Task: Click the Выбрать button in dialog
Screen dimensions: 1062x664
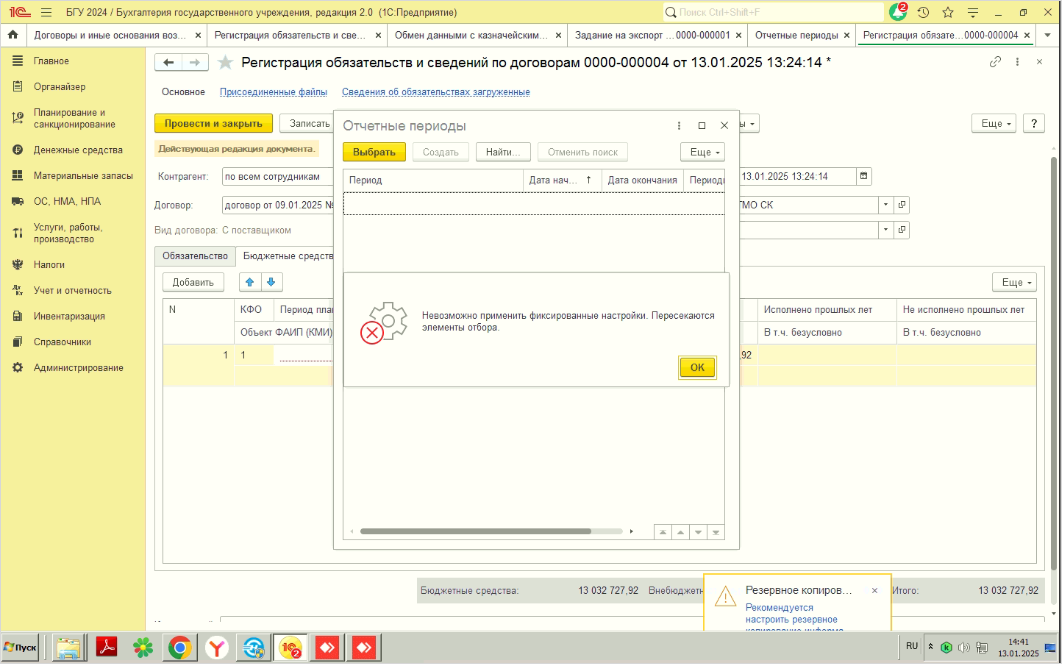Action: click(x=374, y=152)
